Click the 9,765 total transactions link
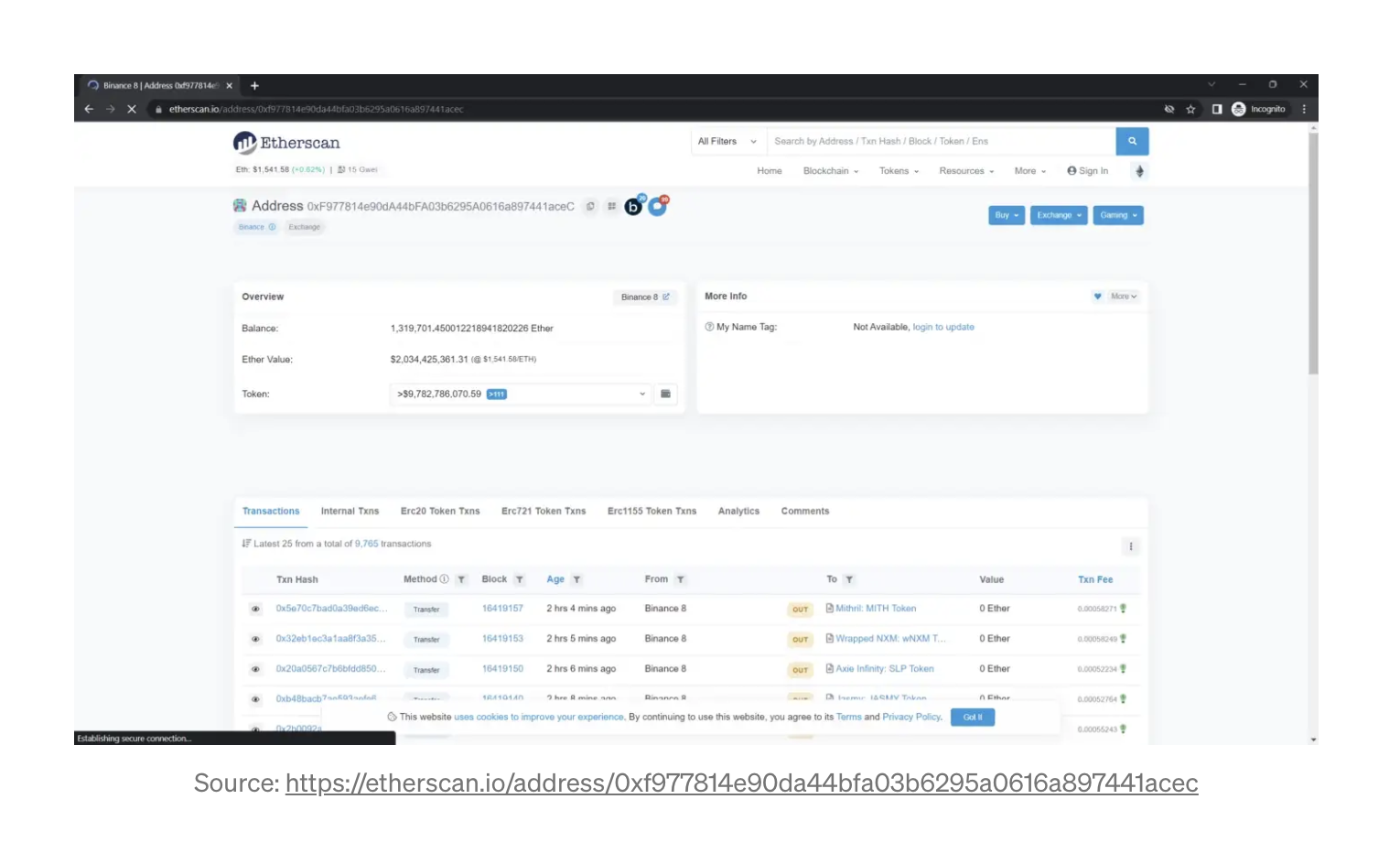 (366, 544)
